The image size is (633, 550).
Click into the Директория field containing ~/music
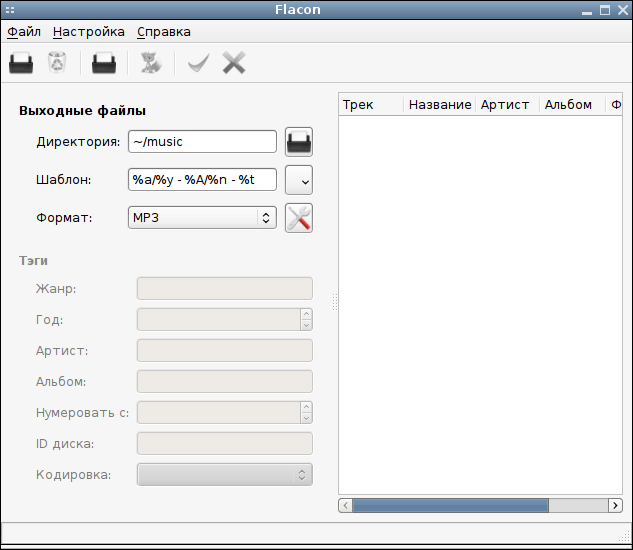(202, 142)
